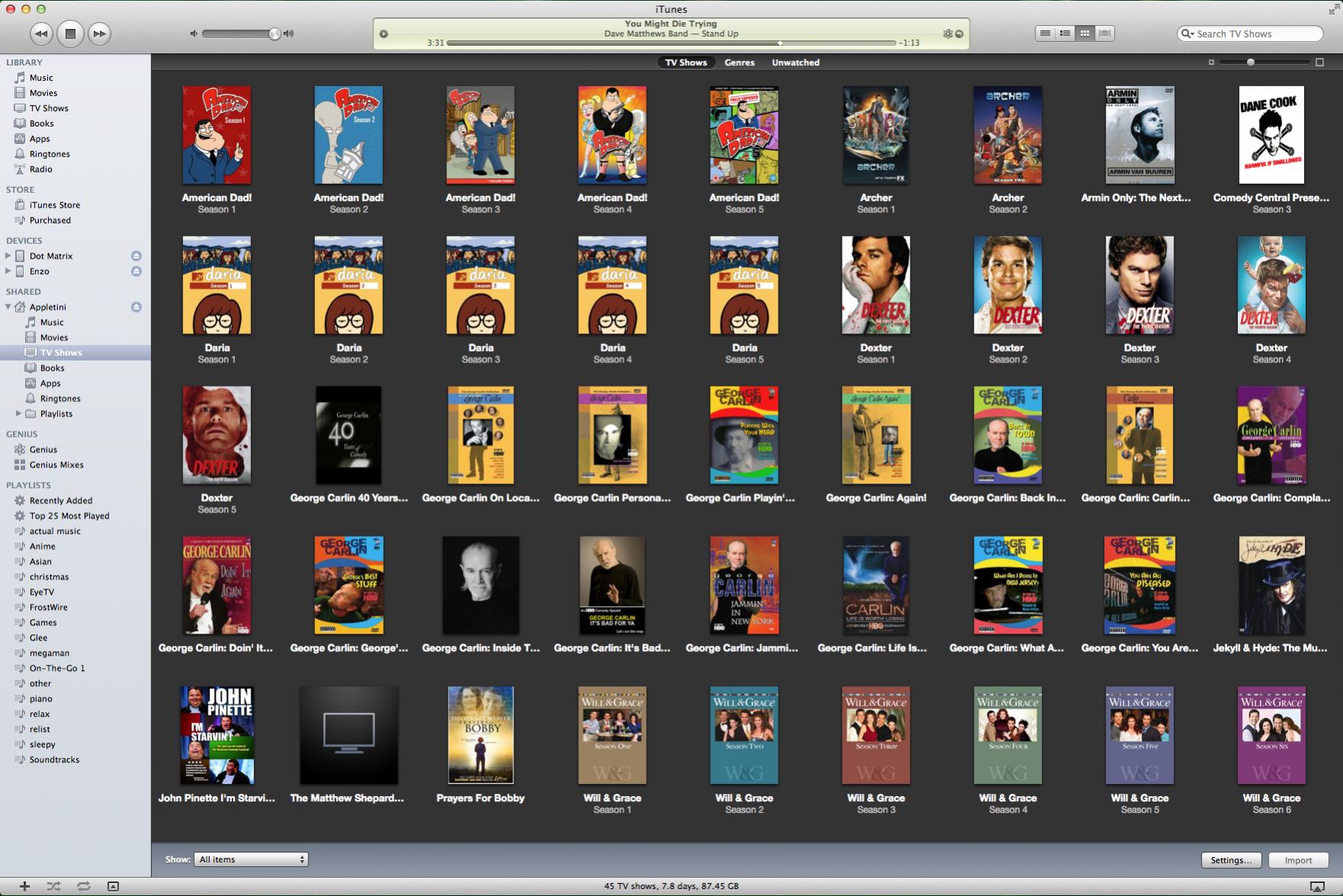Image resolution: width=1343 pixels, height=896 pixels.
Task: Create a new playlist with plus button
Action: pyautogui.click(x=25, y=886)
